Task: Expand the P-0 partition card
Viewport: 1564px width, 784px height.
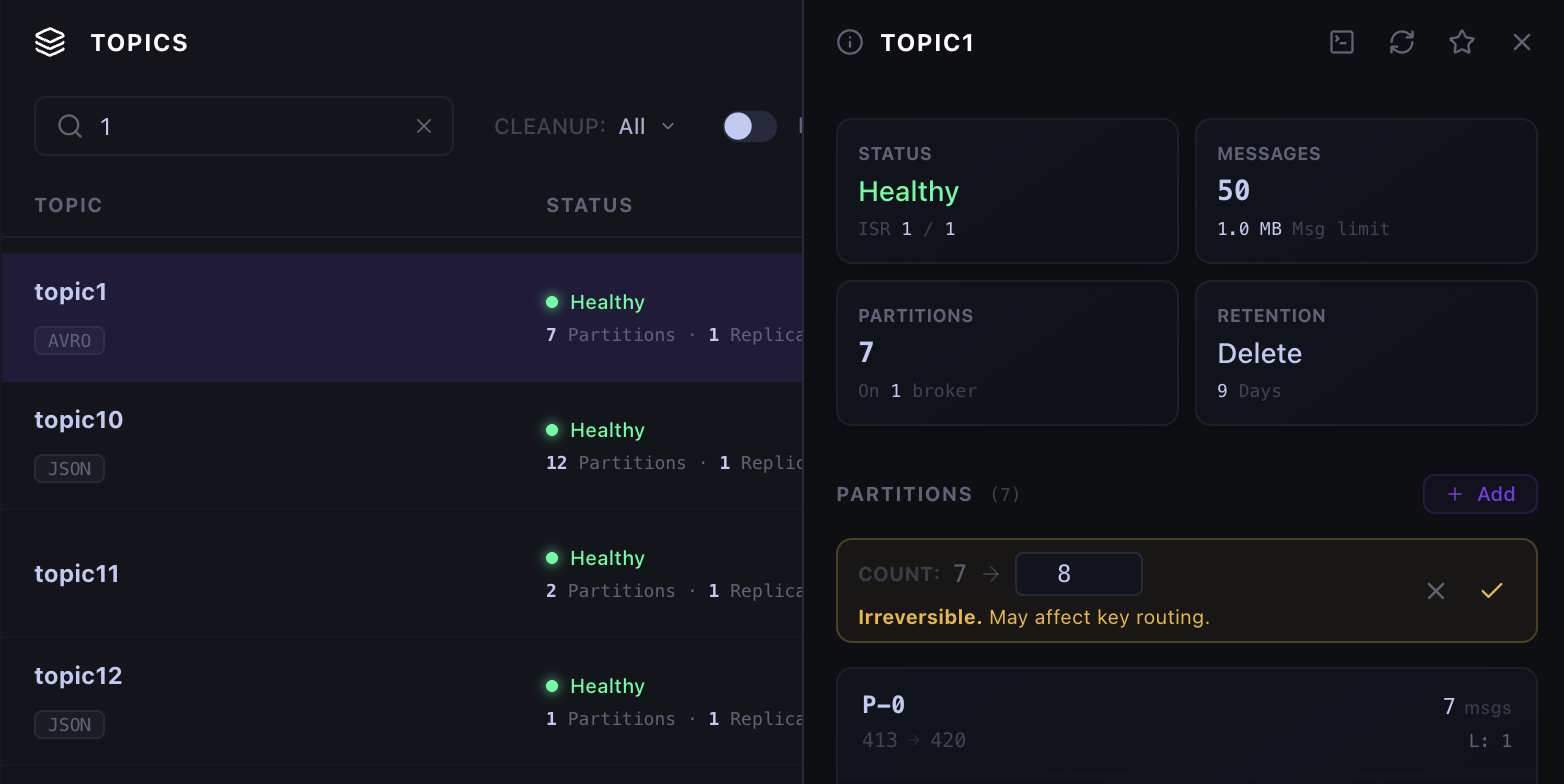Action: [x=1187, y=722]
